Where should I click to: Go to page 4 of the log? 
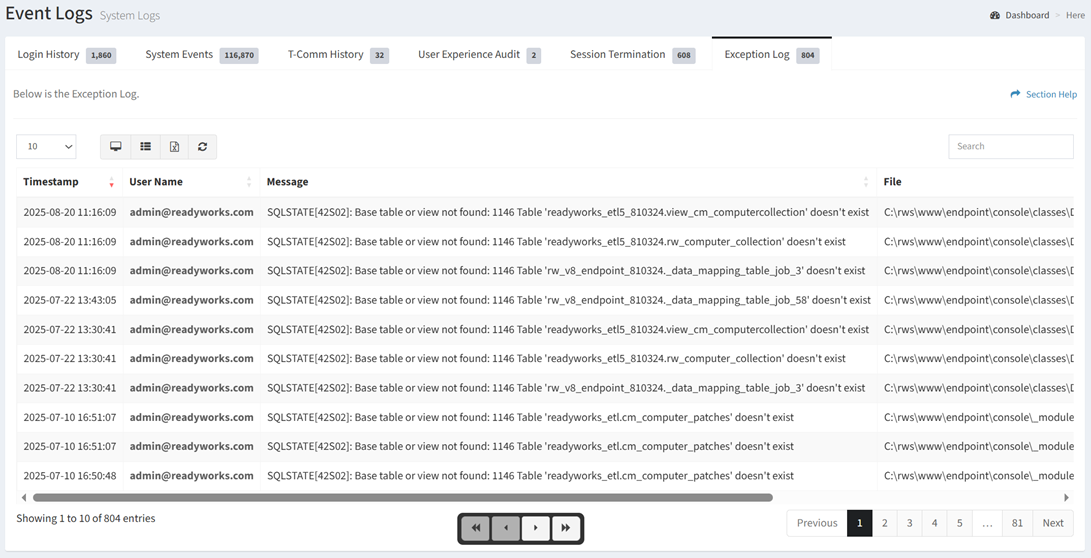point(934,523)
